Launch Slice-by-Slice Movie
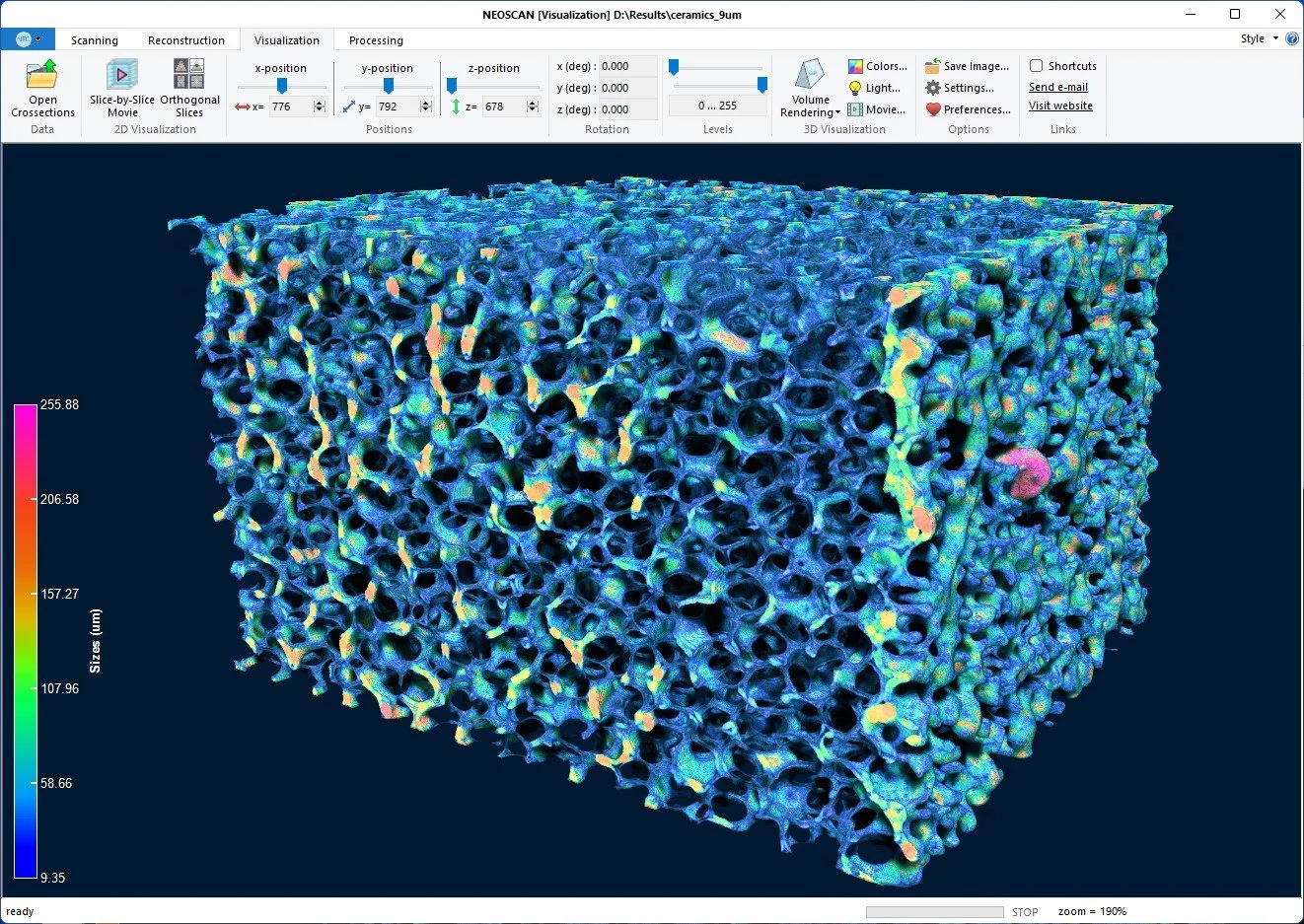Screen dimensions: 1304x924 click(x=122, y=75)
